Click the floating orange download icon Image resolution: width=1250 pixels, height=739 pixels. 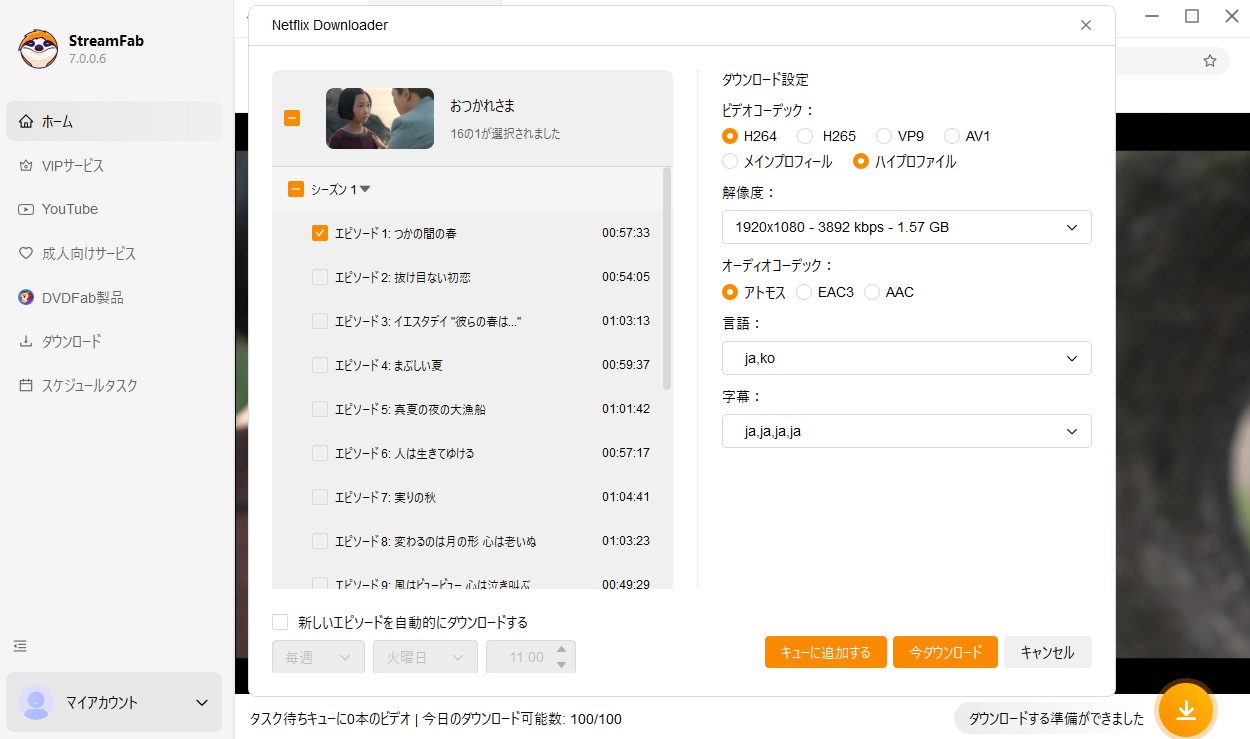pyautogui.click(x=1186, y=711)
